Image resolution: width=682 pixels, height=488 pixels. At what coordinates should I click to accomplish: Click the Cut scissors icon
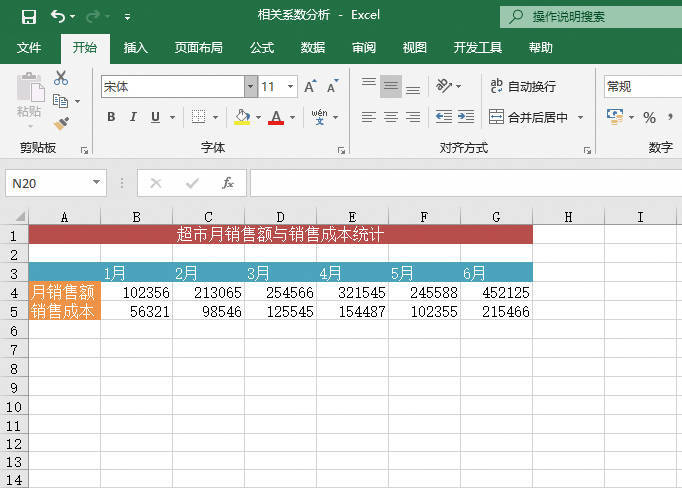coord(61,78)
